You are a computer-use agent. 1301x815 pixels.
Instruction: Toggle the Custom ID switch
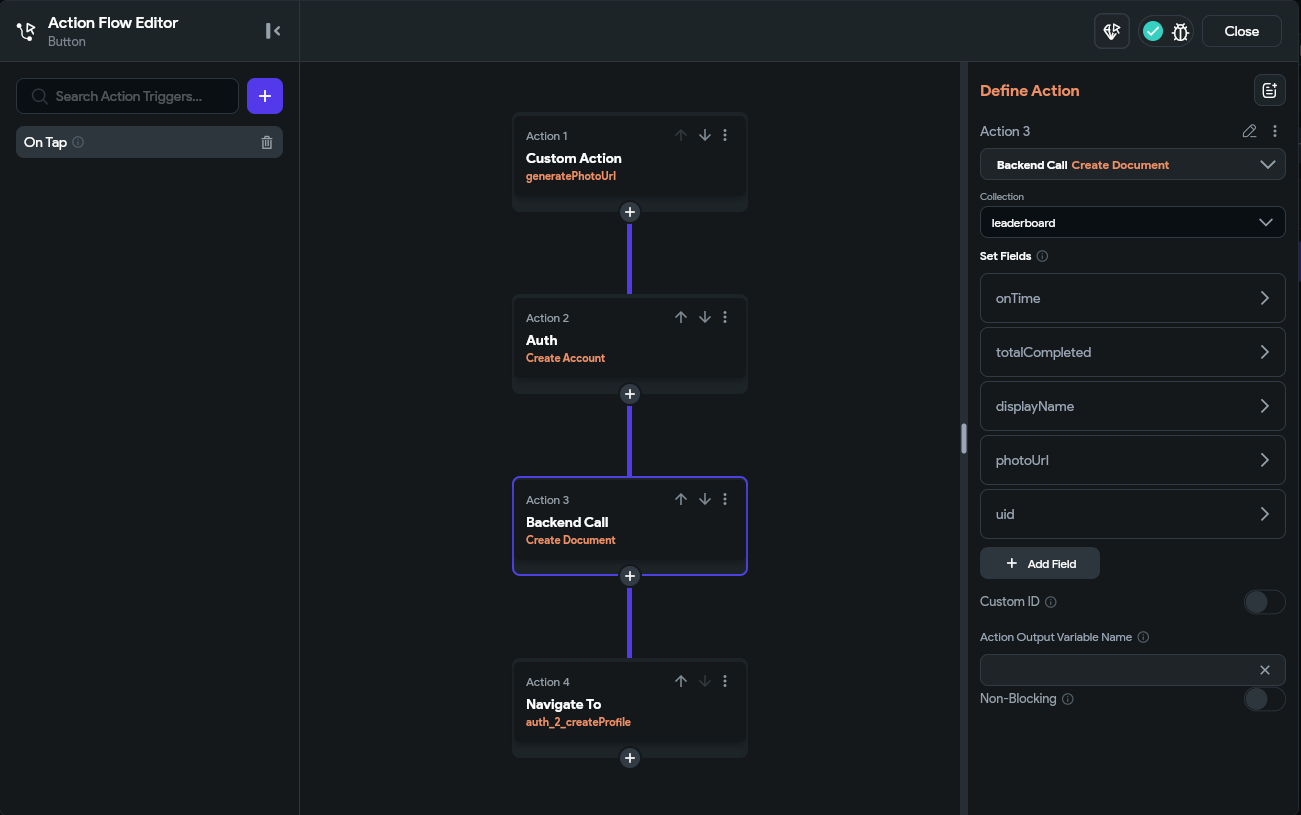(1264, 602)
